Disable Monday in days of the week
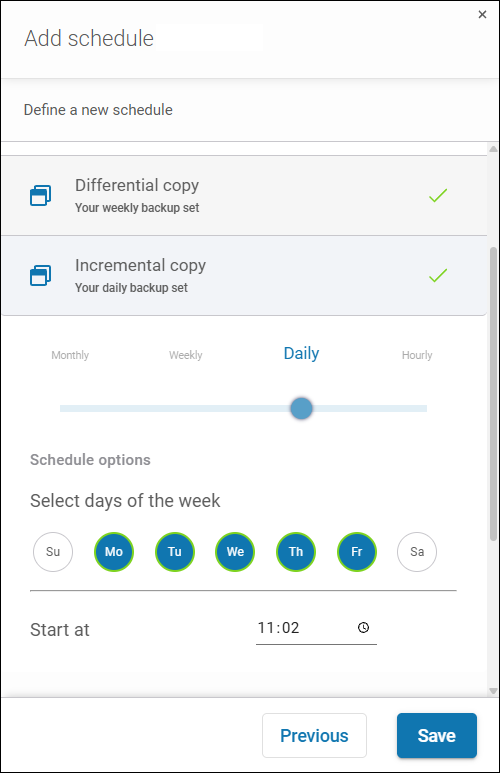Viewport: 500px width, 774px height. coord(114,552)
